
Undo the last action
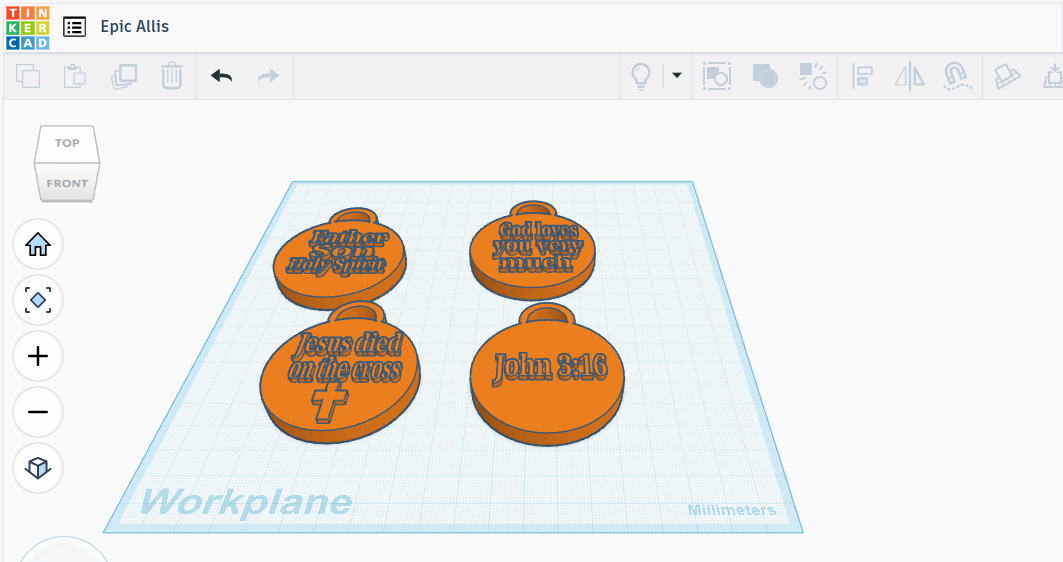point(222,76)
